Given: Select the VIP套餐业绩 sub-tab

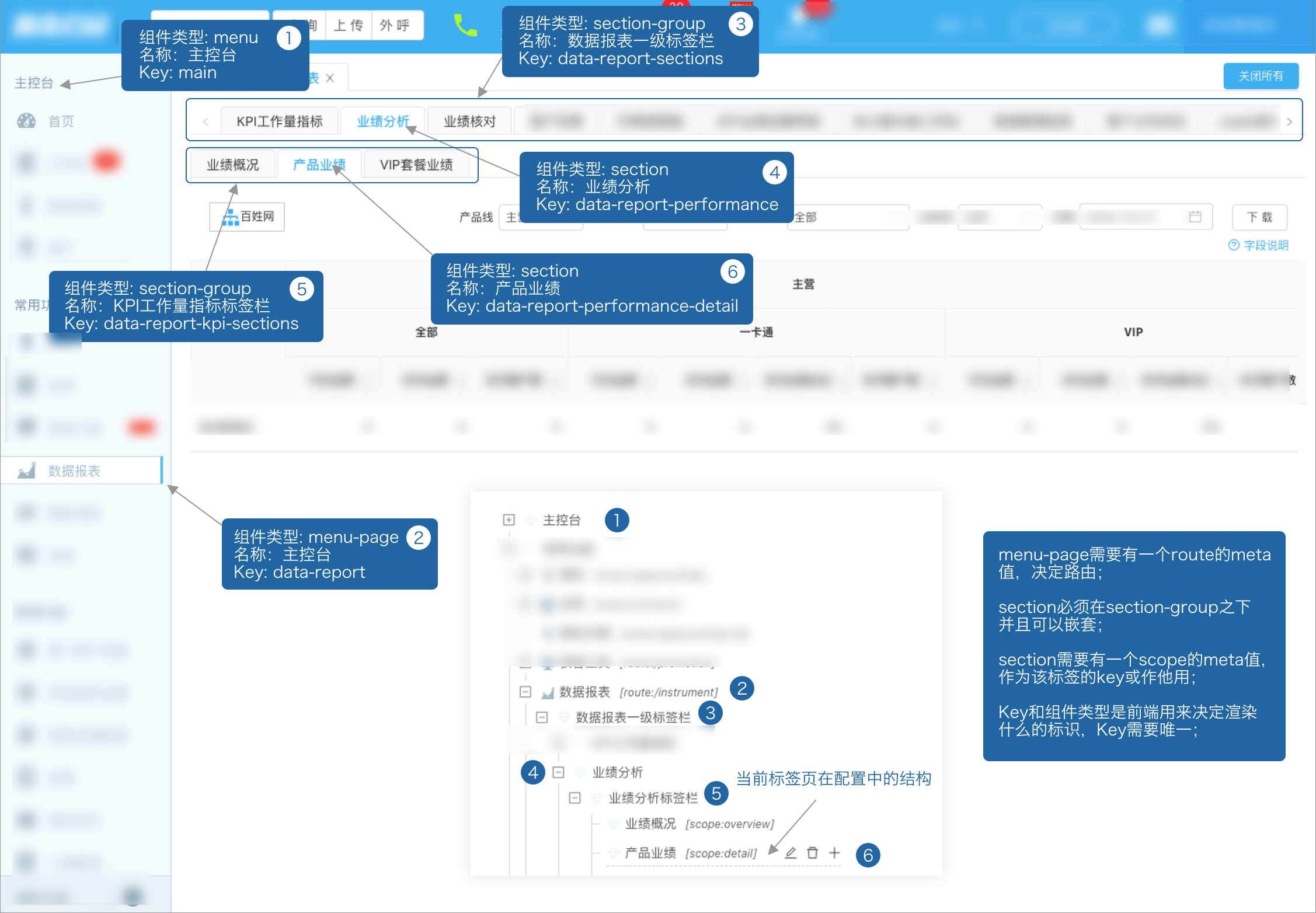Looking at the screenshot, I should 416,165.
